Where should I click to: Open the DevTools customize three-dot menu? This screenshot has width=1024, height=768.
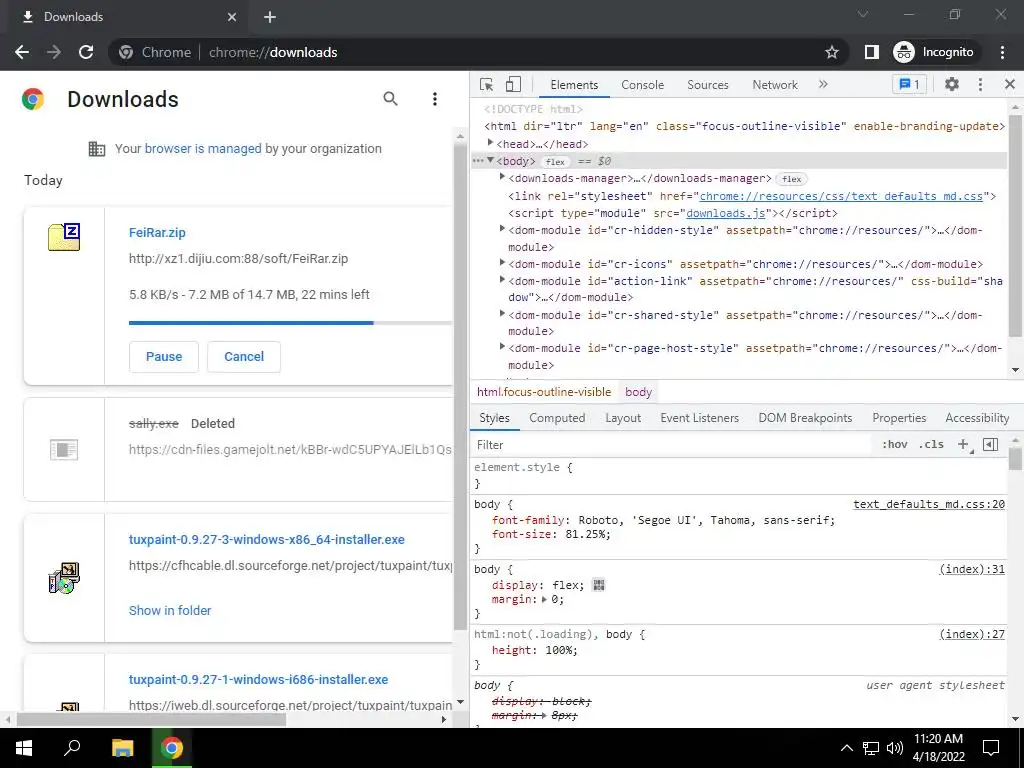[x=980, y=84]
